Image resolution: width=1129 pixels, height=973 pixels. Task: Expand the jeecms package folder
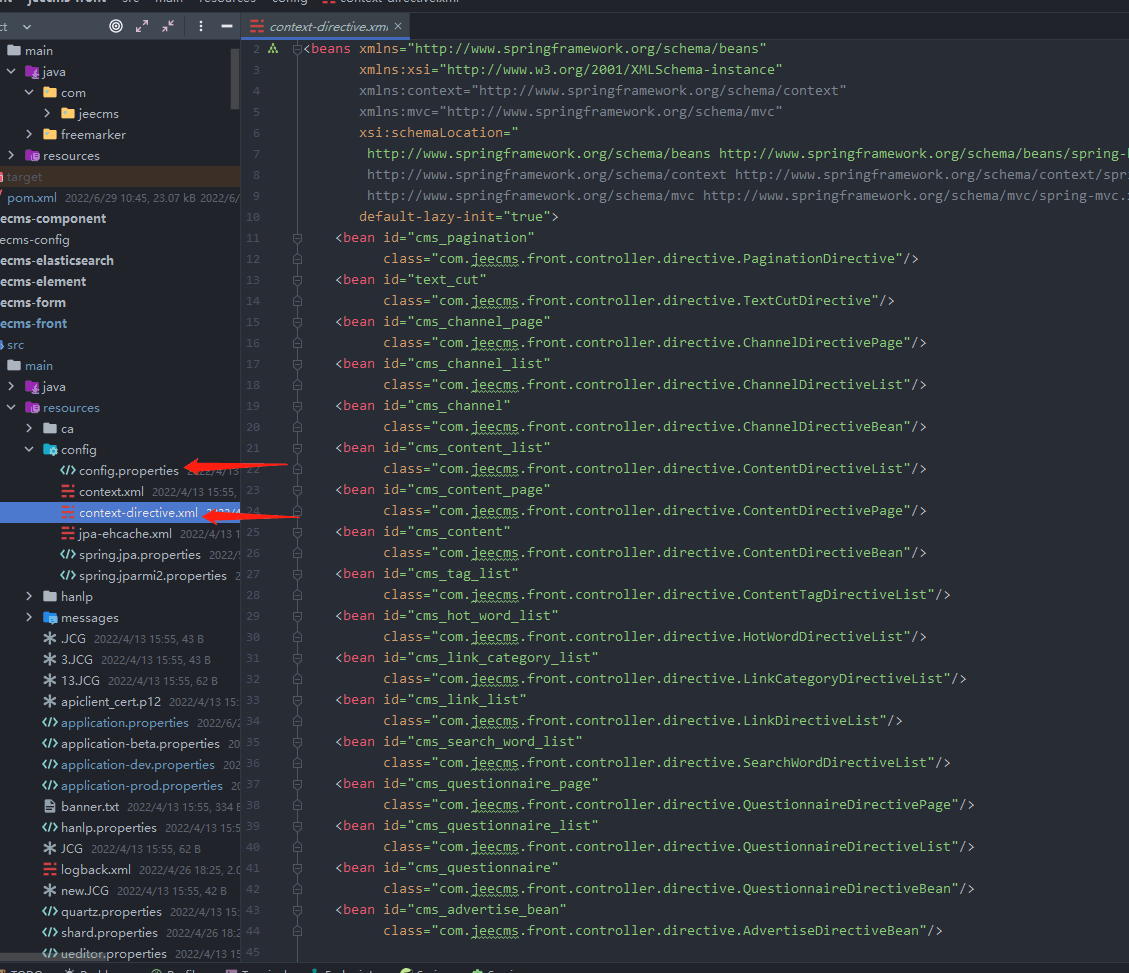[47, 114]
